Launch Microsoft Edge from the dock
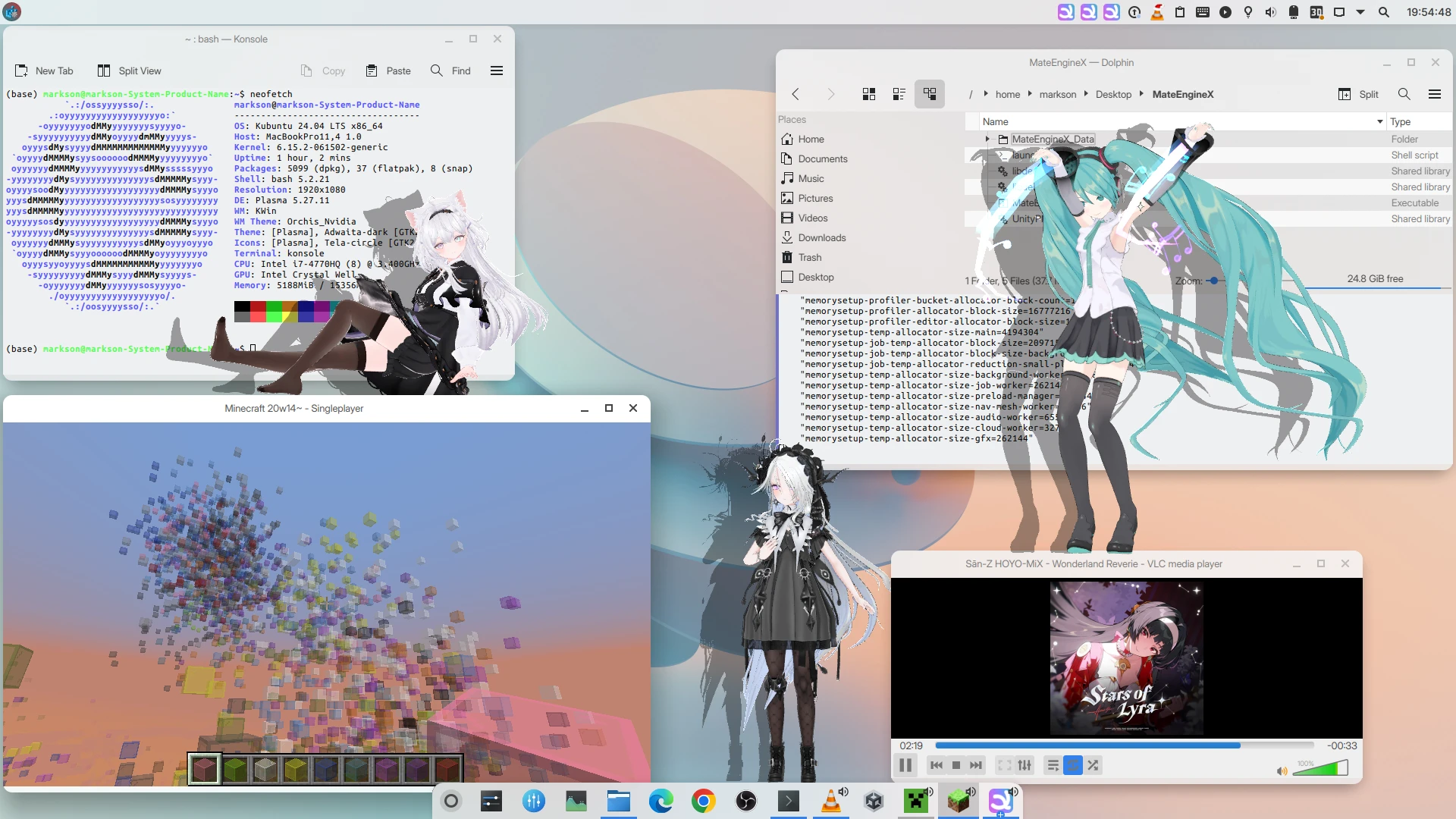Image resolution: width=1456 pixels, height=819 pixels. tap(661, 801)
